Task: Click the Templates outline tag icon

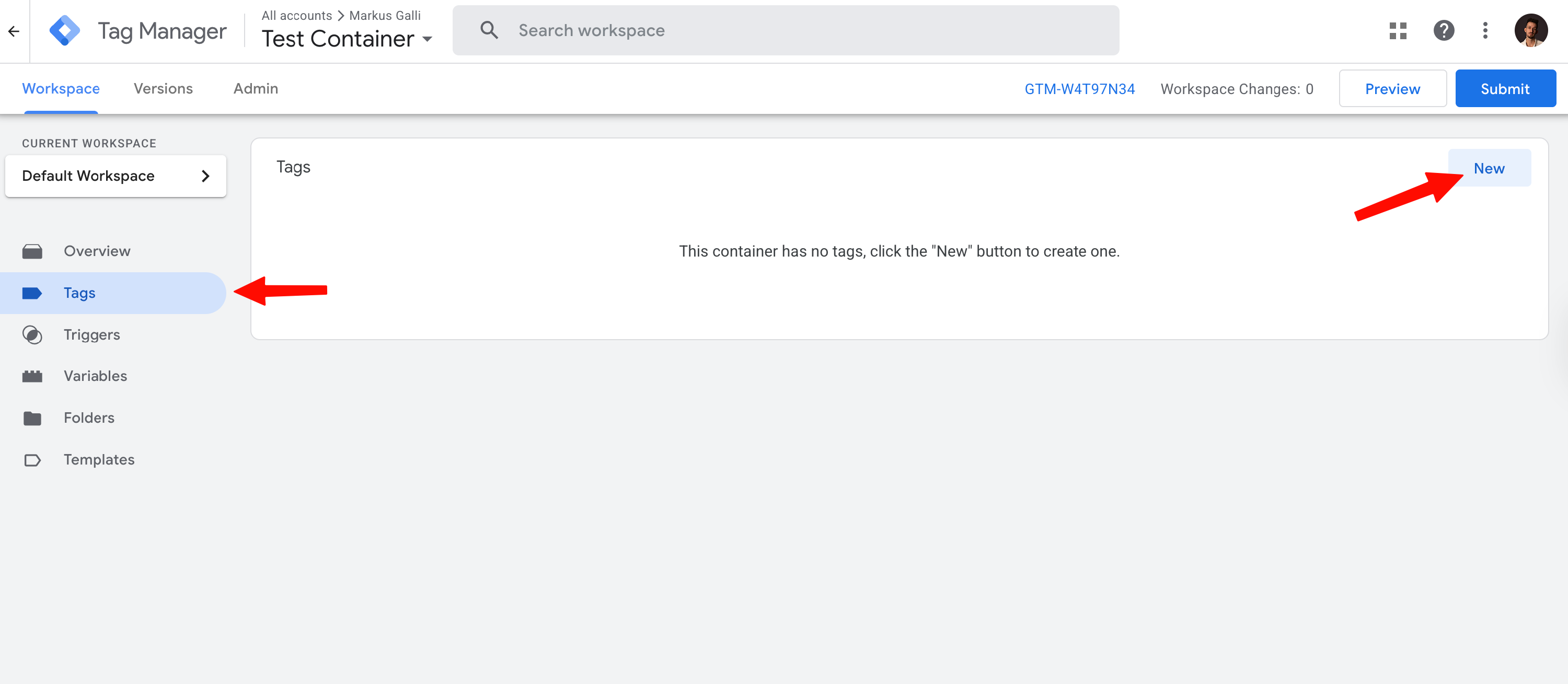Action: click(x=32, y=460)
